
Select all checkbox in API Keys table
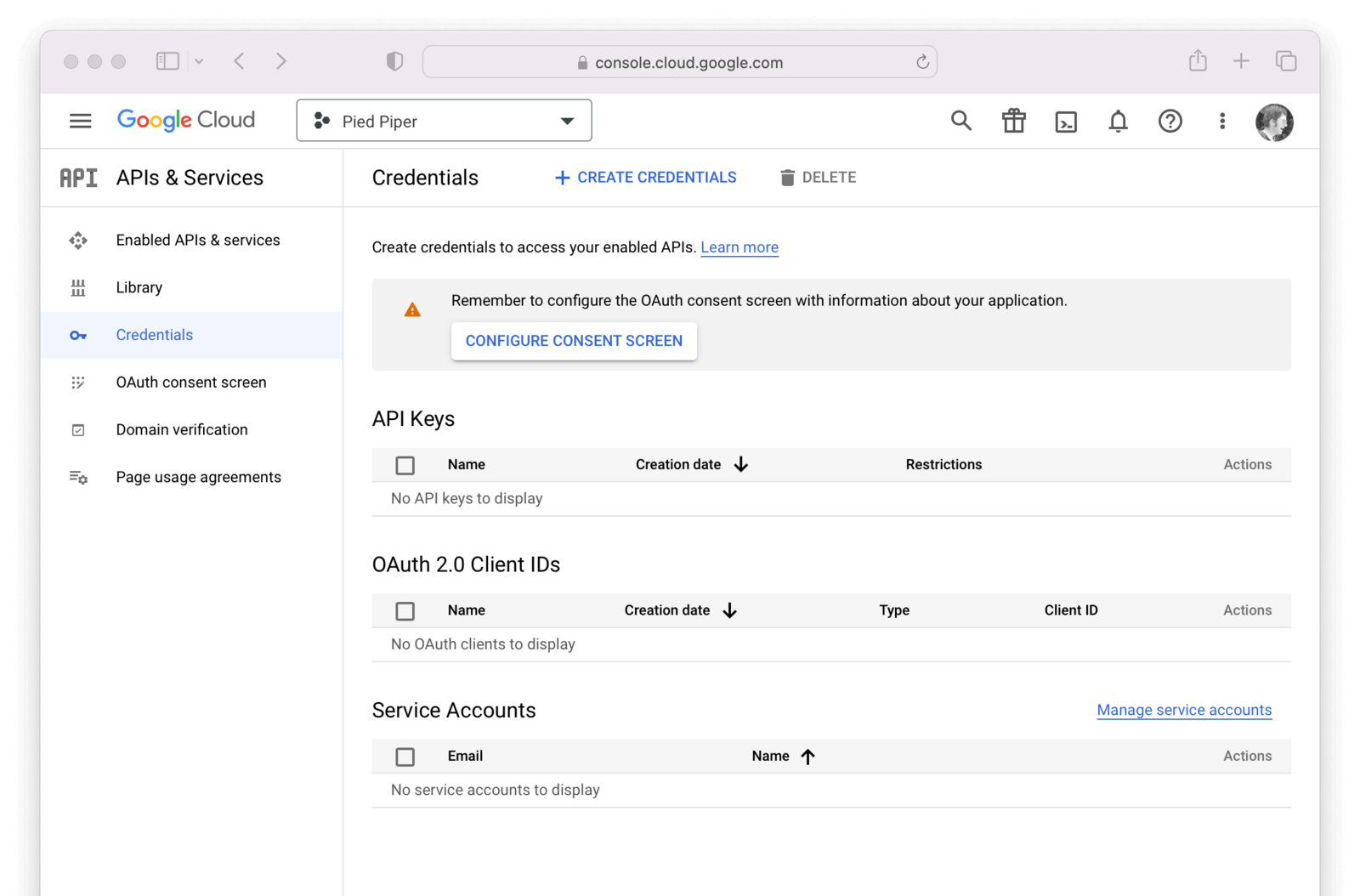[405, 465]
